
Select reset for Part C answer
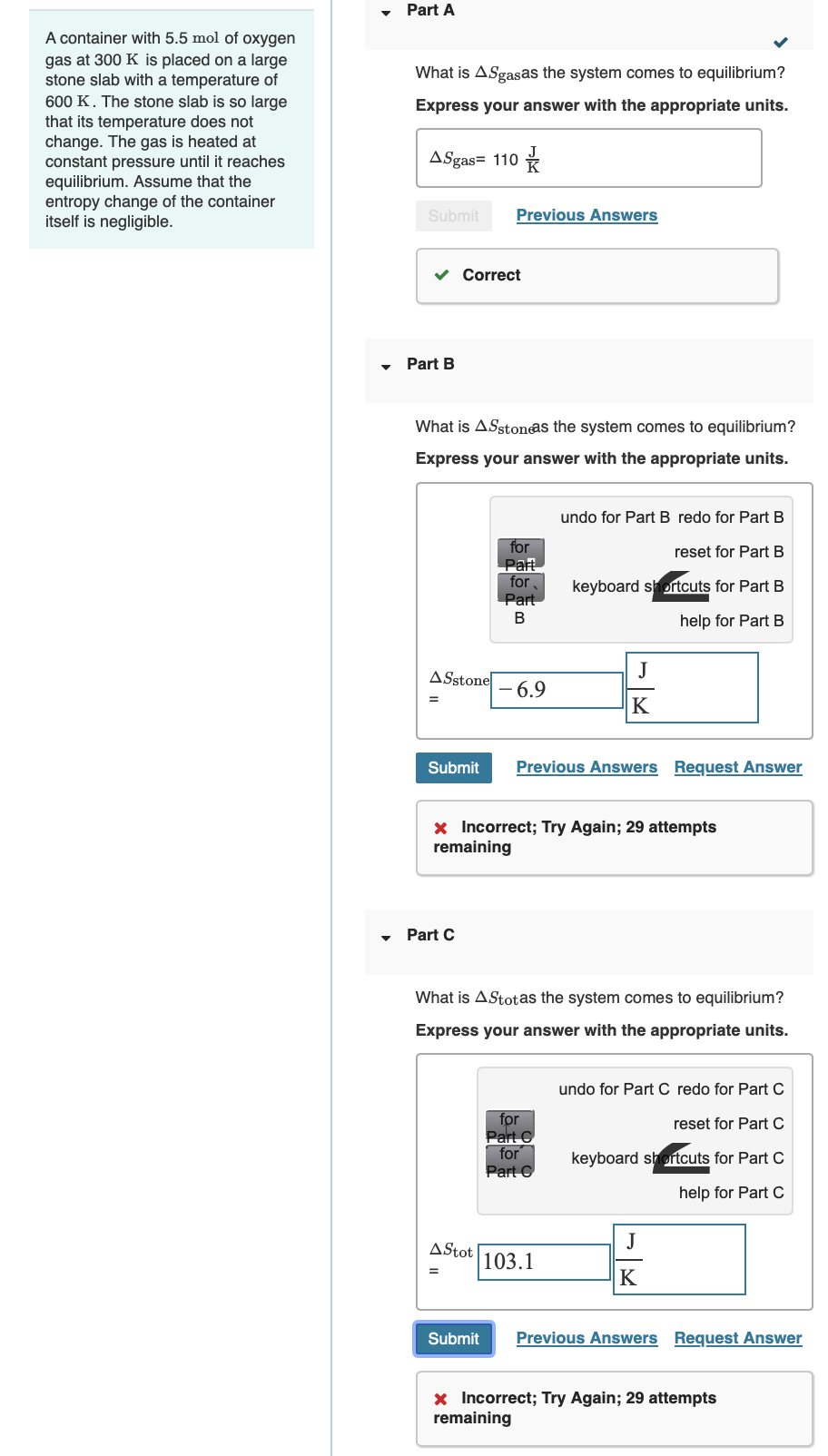(x=728, y=1124)
